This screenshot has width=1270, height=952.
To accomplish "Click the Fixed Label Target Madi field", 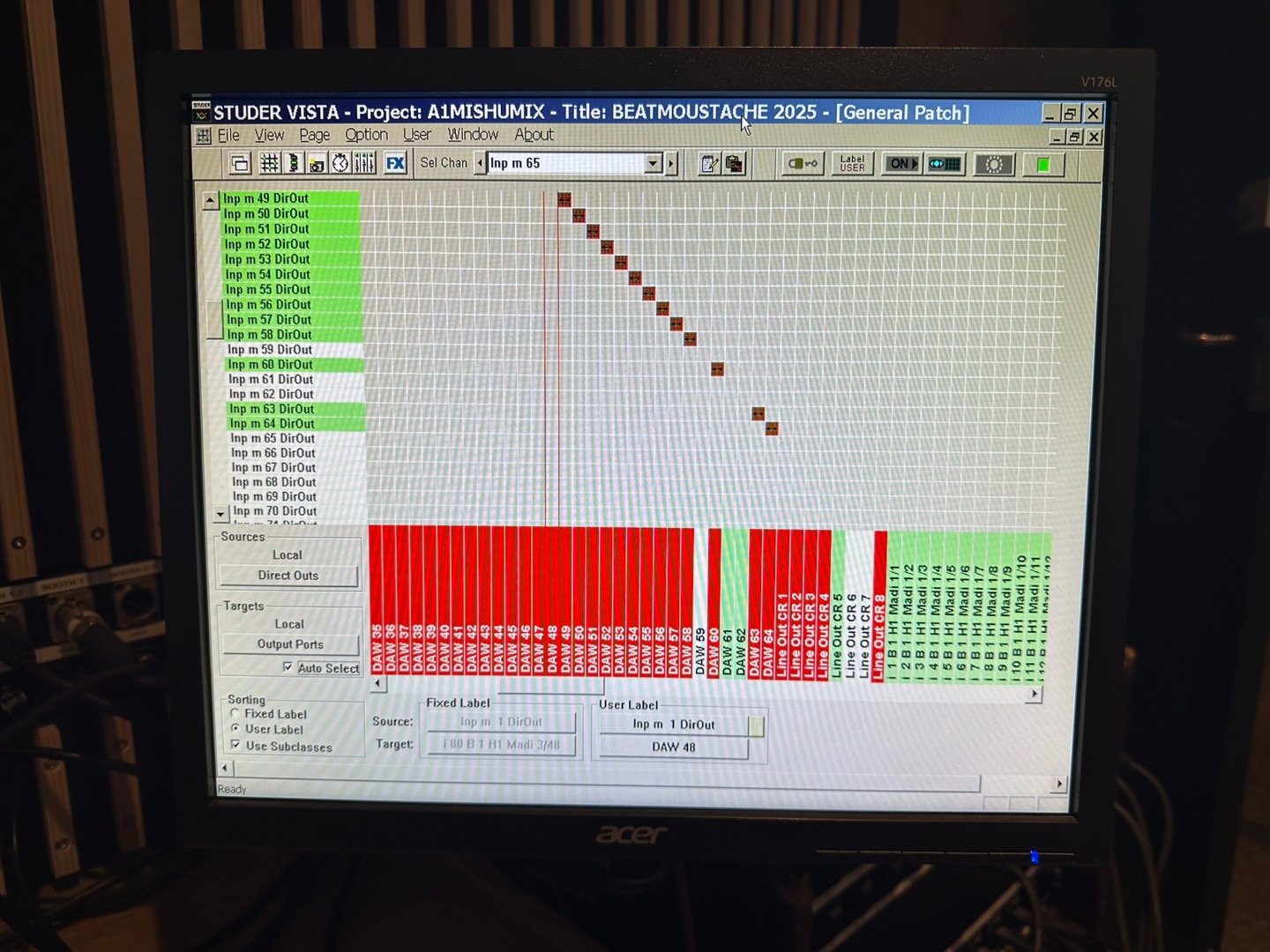I will click(x=501, y=745).
